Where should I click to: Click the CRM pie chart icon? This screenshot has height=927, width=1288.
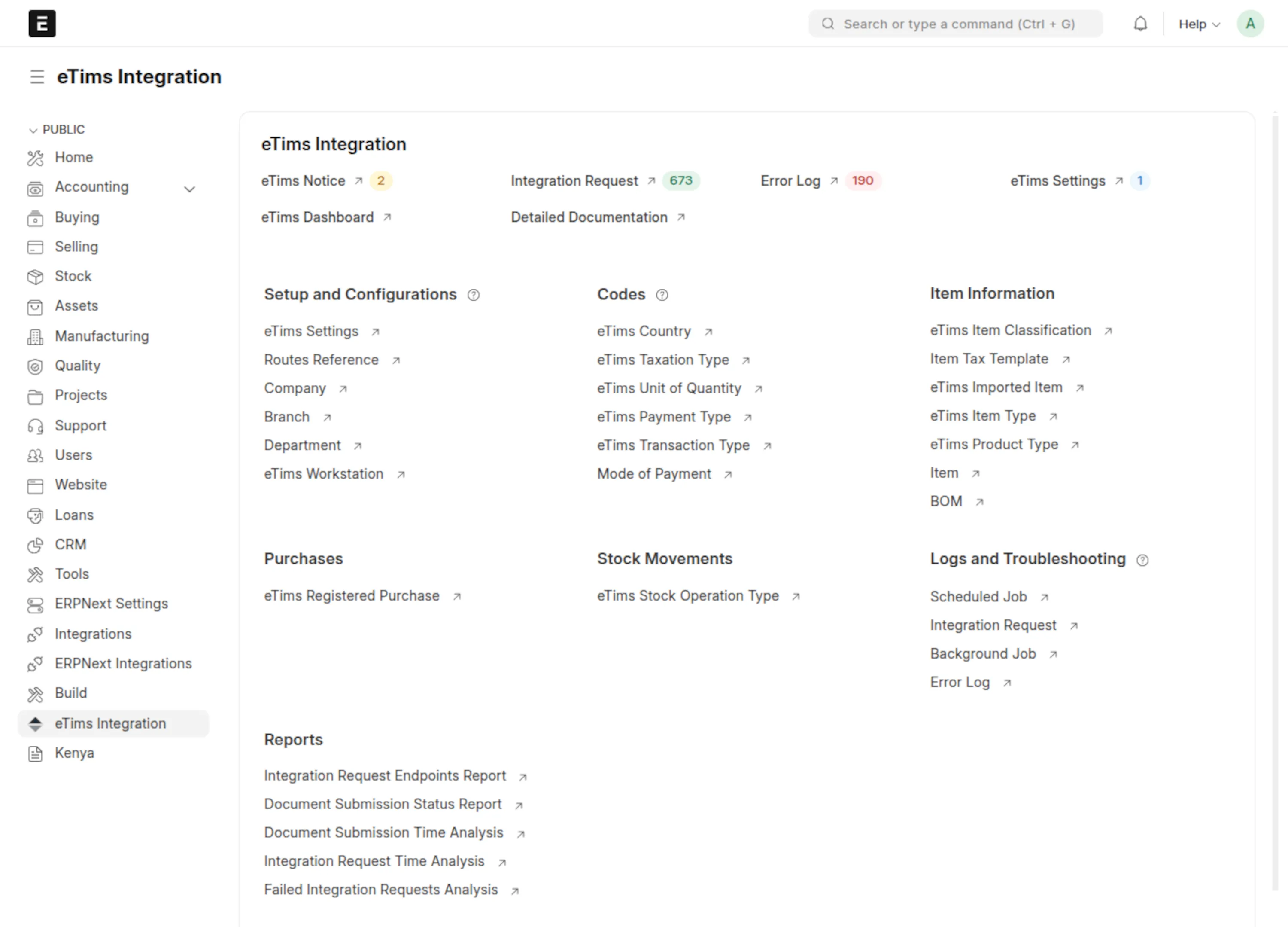(x=35, y=546)
